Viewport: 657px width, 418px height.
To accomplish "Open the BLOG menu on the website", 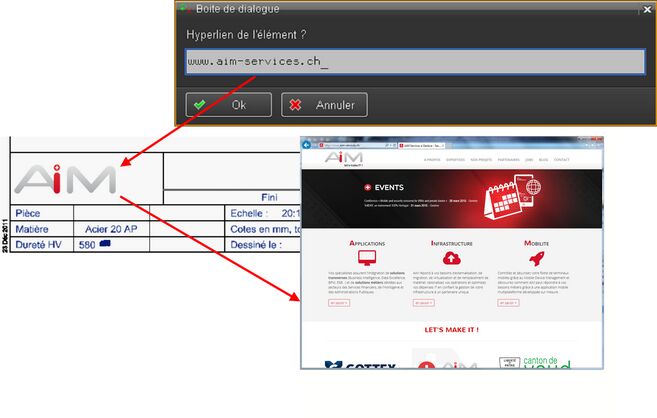I will 543,160.
